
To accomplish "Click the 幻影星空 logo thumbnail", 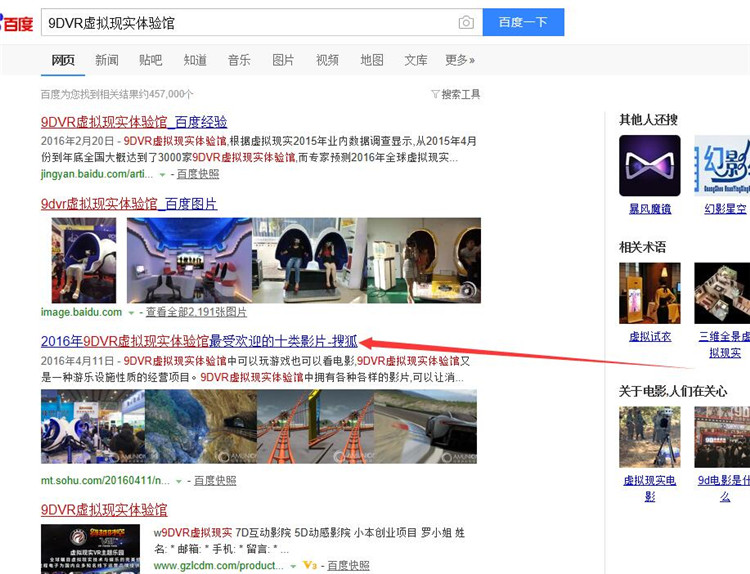I will (722, 166).
